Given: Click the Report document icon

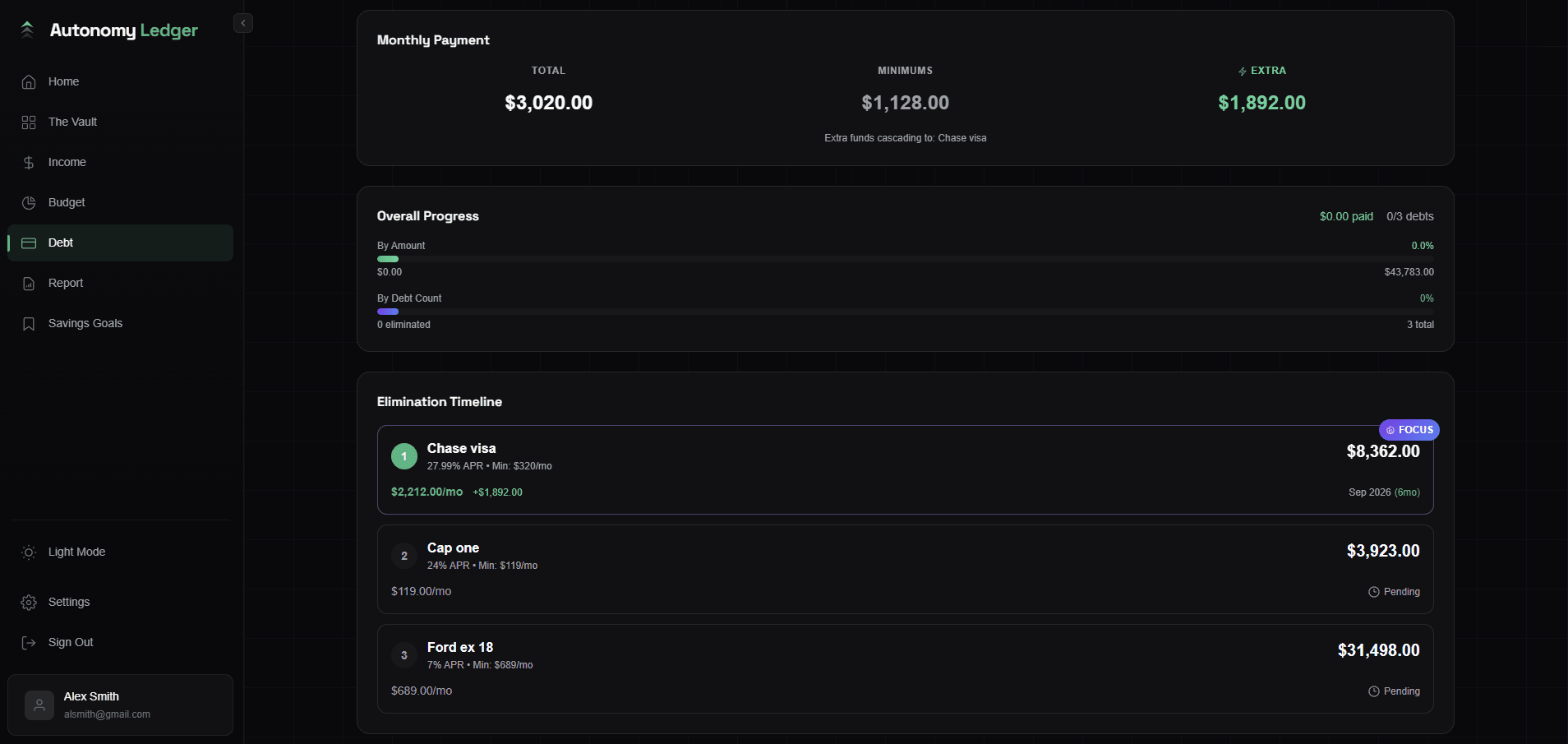Looking at the screenshot, I should (x=29, y=284).
